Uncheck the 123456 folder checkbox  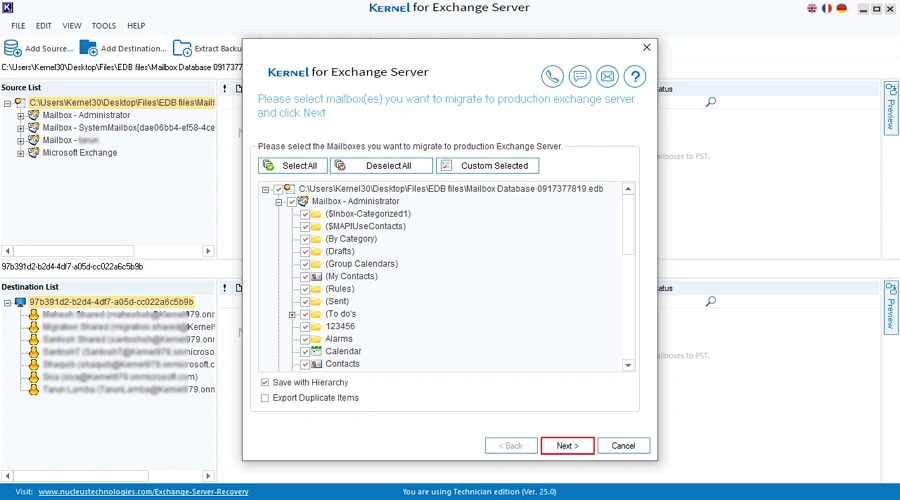tap(305, 327)
